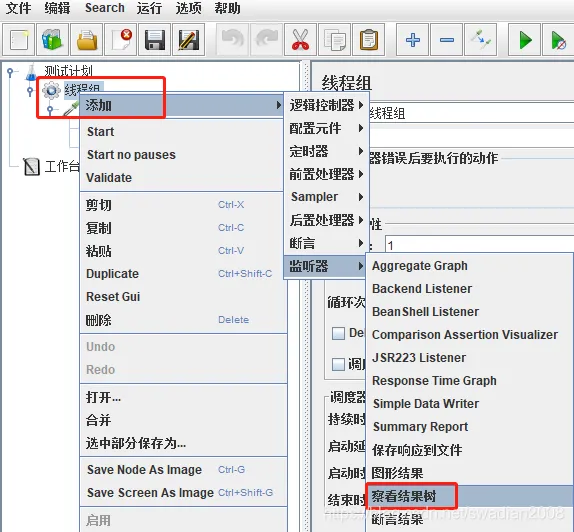Collapse the 测试计划 tree node handle
This screenshot has height=532, width=574.
10,71
